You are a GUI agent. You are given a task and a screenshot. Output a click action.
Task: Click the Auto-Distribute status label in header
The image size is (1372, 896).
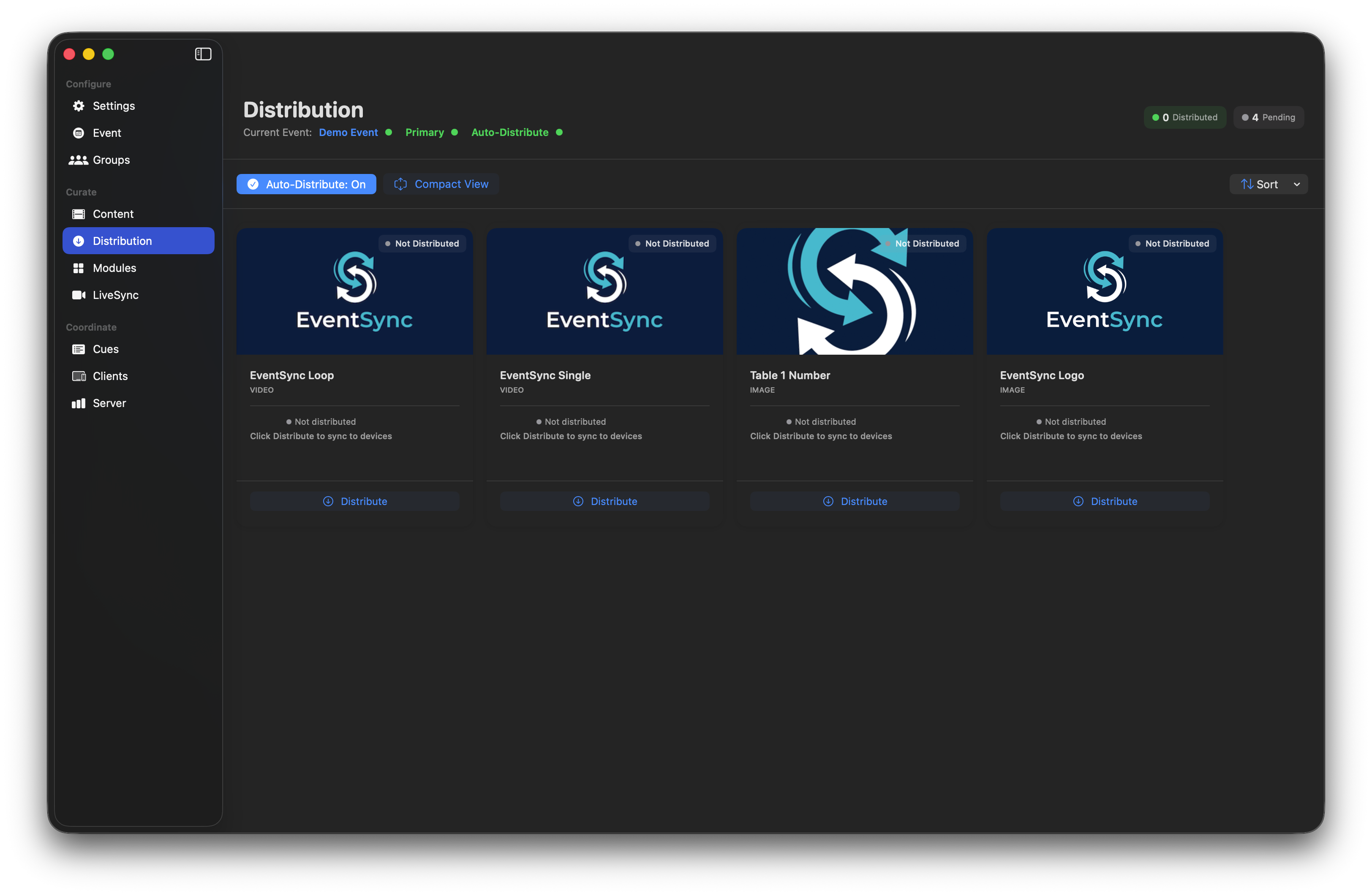[x=510, y=133]
